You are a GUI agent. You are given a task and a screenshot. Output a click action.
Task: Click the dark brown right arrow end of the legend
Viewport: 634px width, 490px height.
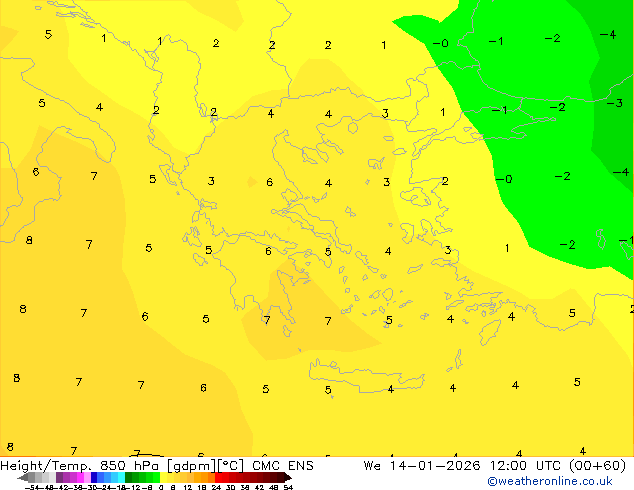(x=288, y=477)
